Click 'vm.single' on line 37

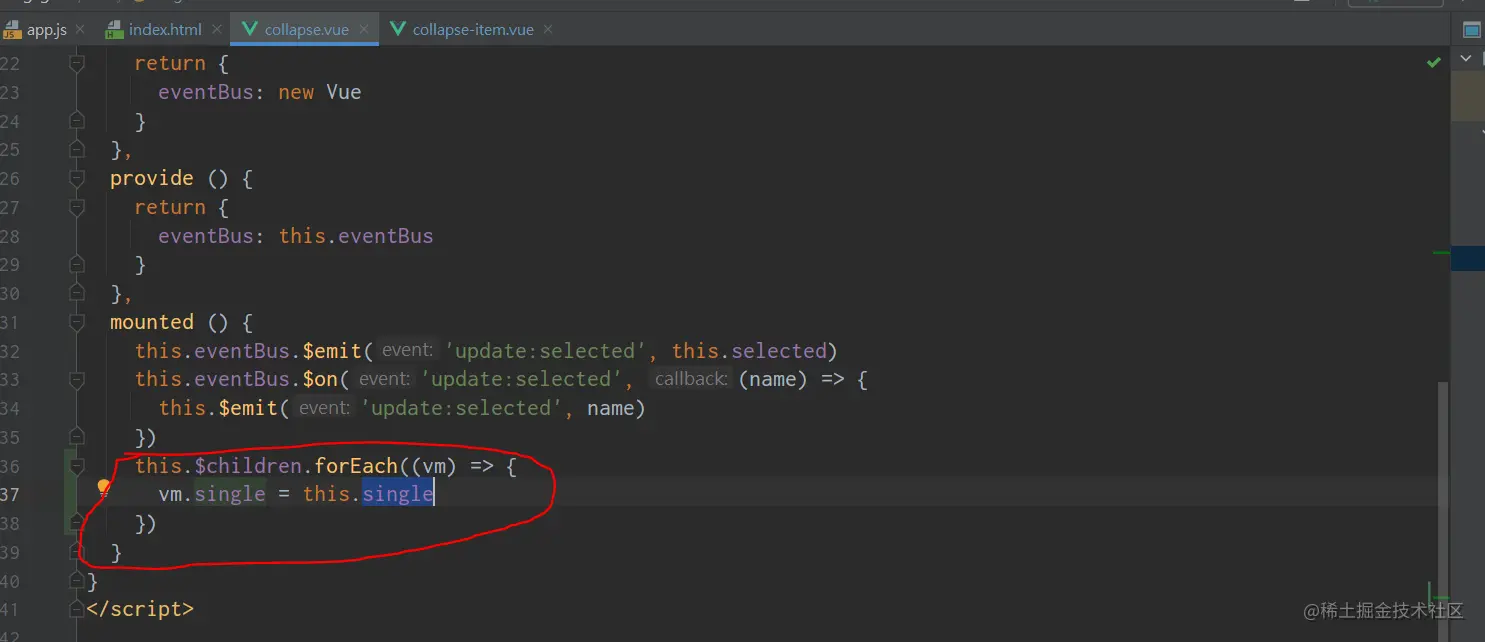coord(212,494)
